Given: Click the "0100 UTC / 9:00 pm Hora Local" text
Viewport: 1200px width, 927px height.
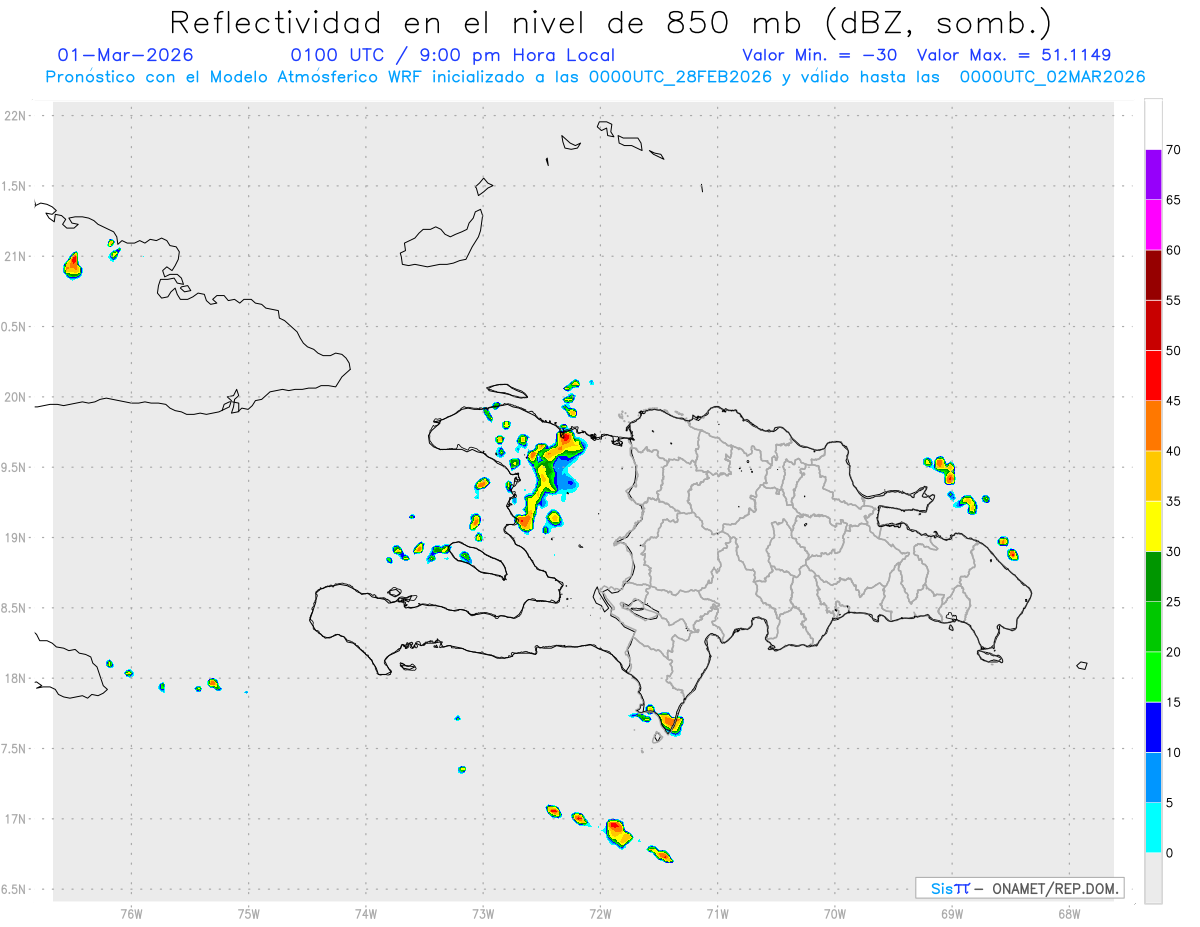Looking at the screenshot, I should click(x=453, y=55).
